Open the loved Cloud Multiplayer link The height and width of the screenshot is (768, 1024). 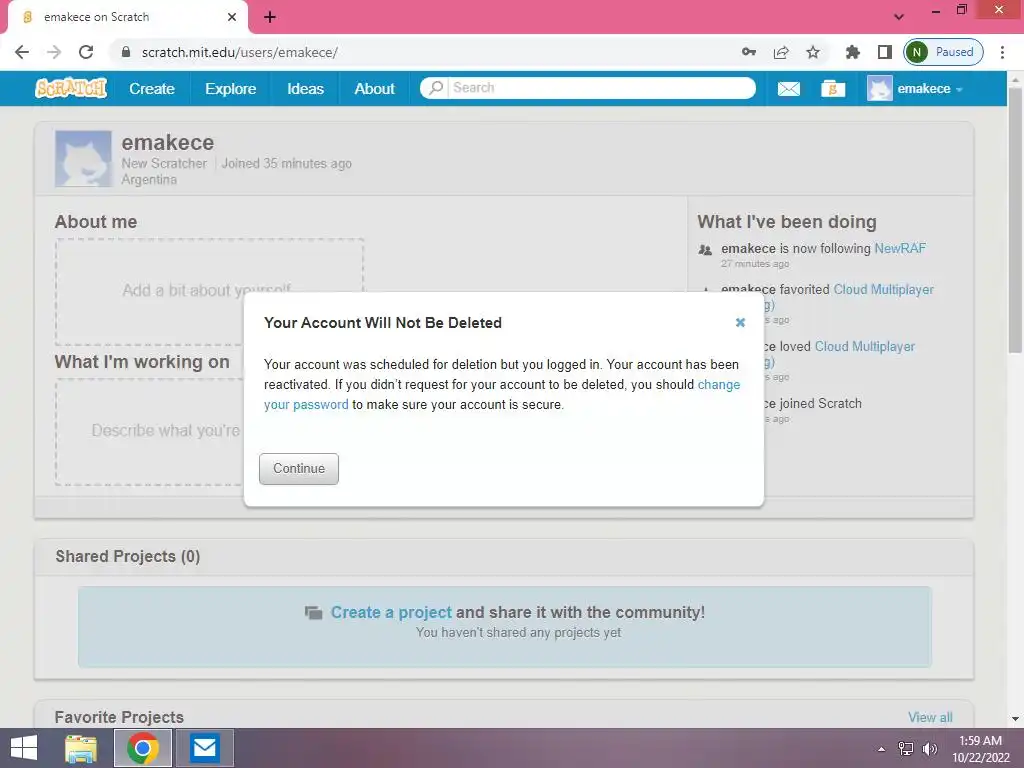point(865,346)
